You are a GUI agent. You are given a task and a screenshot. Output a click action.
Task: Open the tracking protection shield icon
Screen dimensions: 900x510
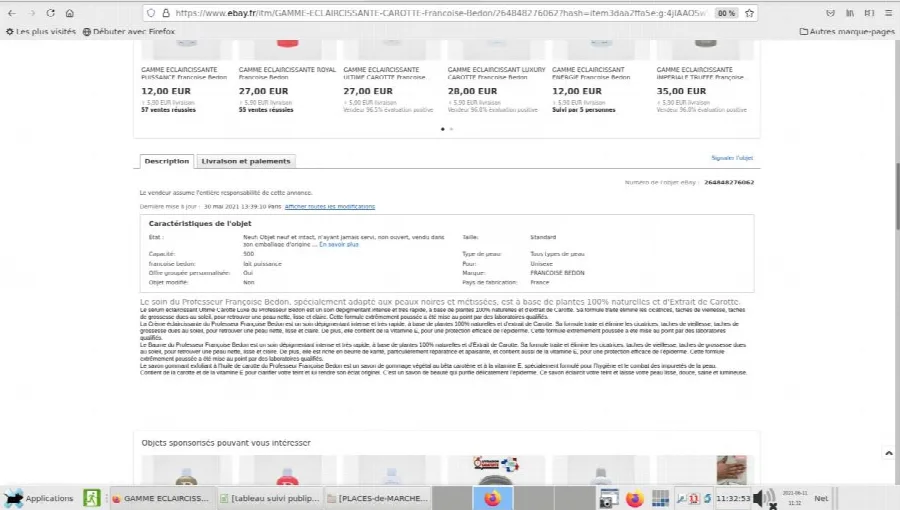[x=151, y=13]
